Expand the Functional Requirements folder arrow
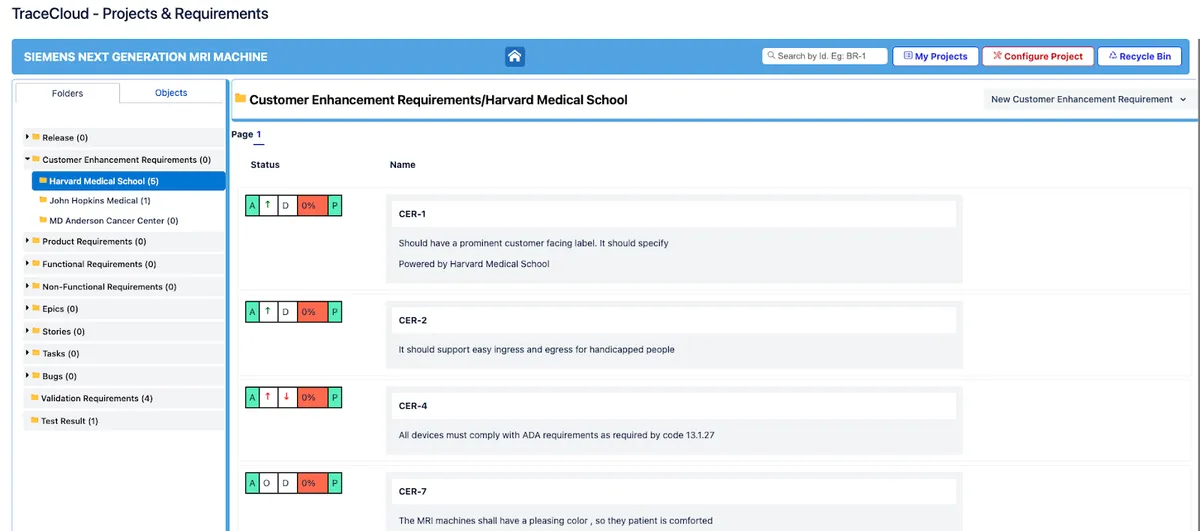 point(27,264)
